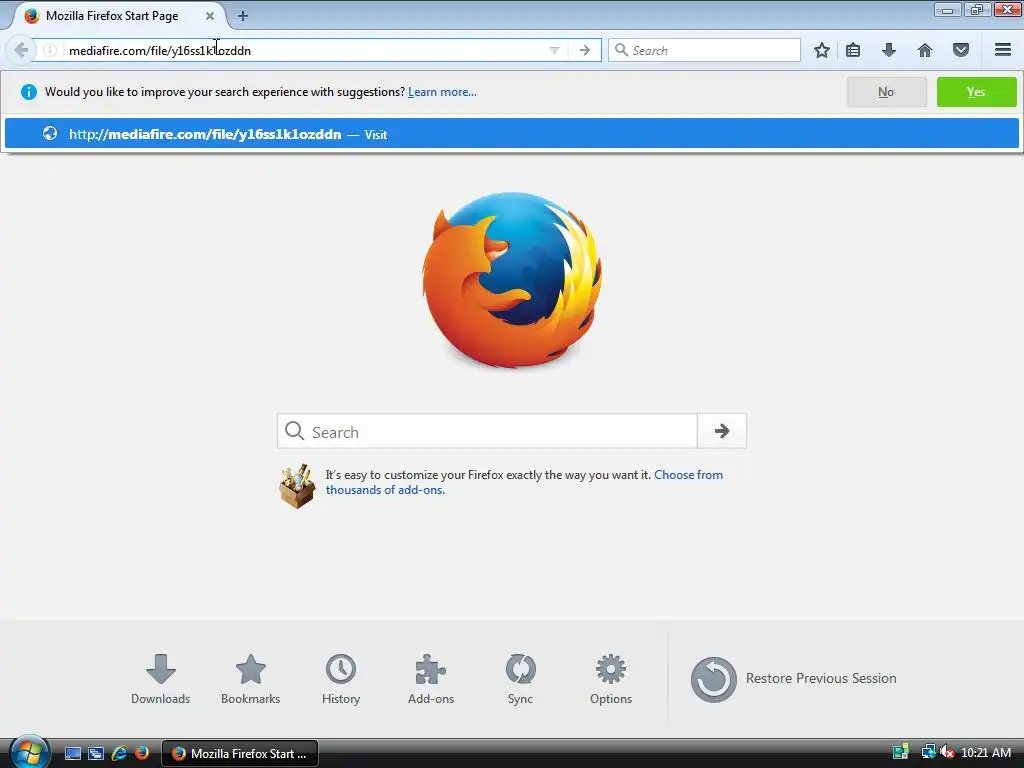
Task: Close the Mozilla Firefox Start Page tab
Action: point(210,16)
